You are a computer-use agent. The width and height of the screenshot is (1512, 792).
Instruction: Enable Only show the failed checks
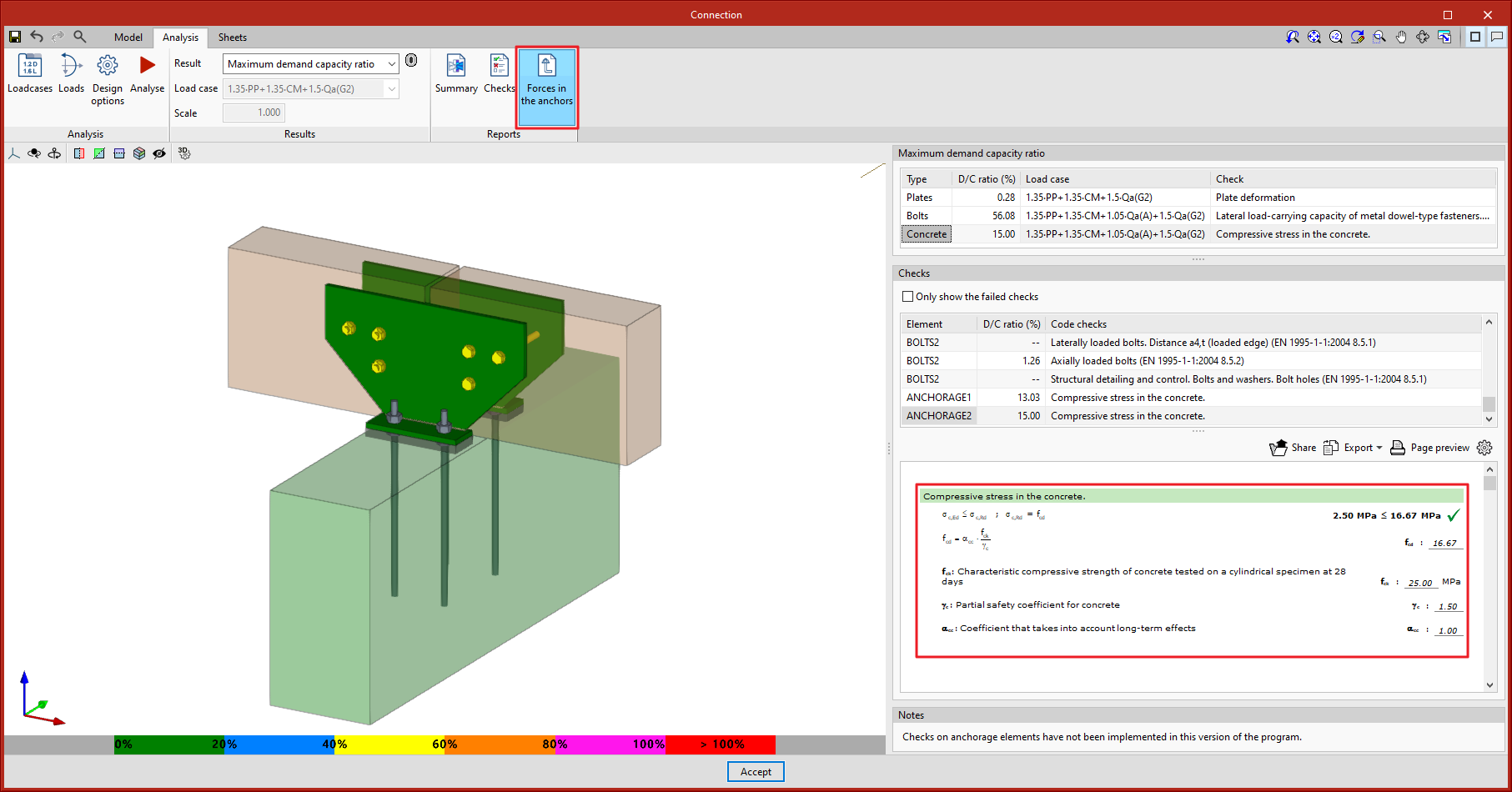pos(907,296)
